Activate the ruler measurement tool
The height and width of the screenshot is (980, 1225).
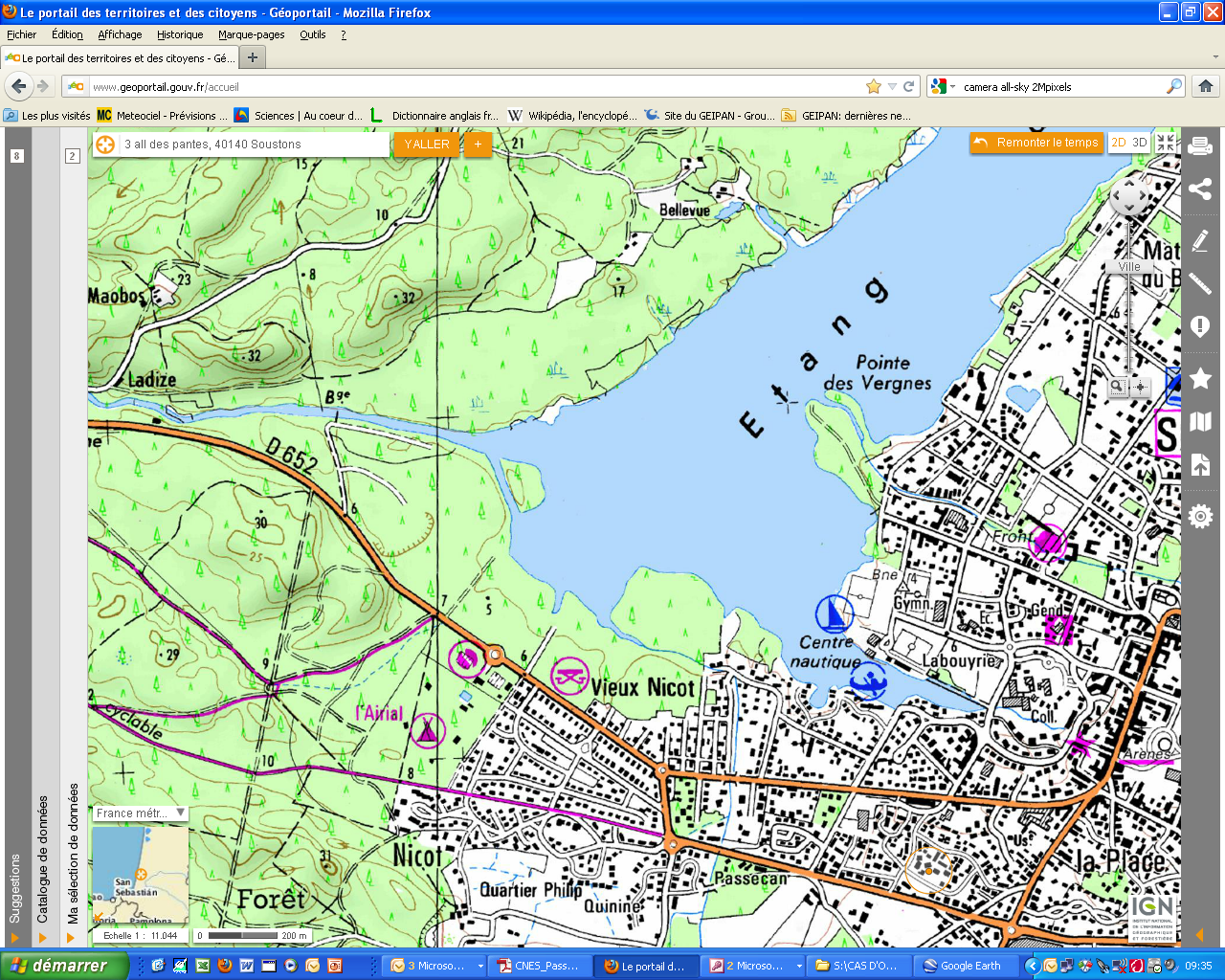pos(1200,282)
